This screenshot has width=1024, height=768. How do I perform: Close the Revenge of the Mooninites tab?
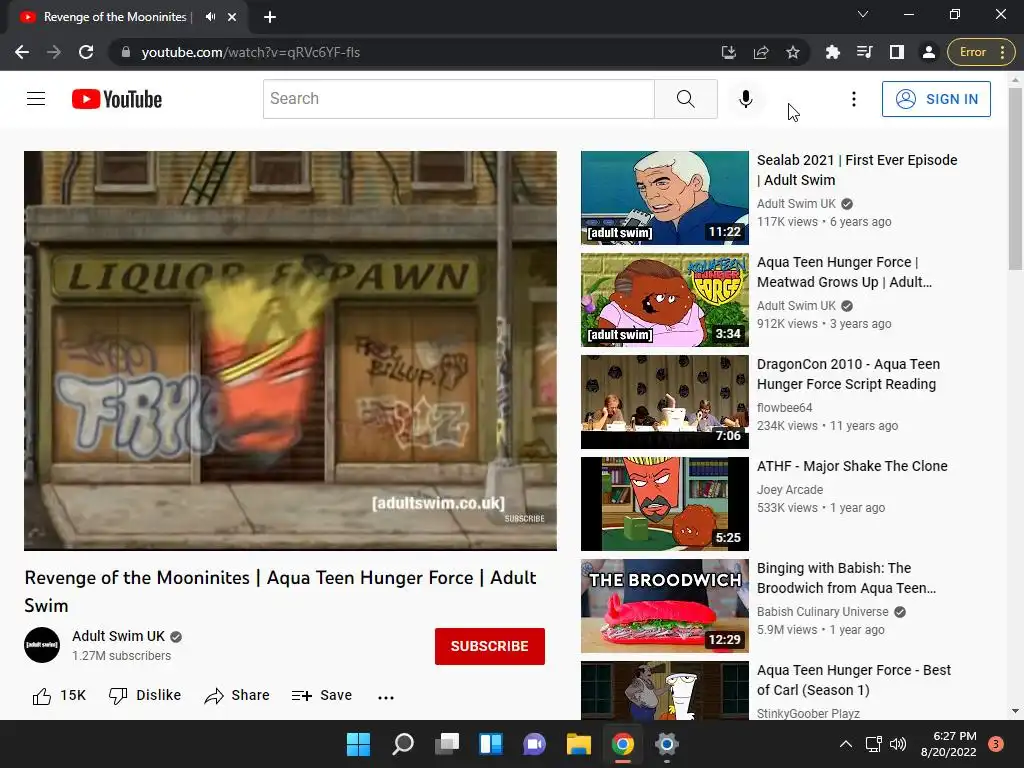pos(232,17)
